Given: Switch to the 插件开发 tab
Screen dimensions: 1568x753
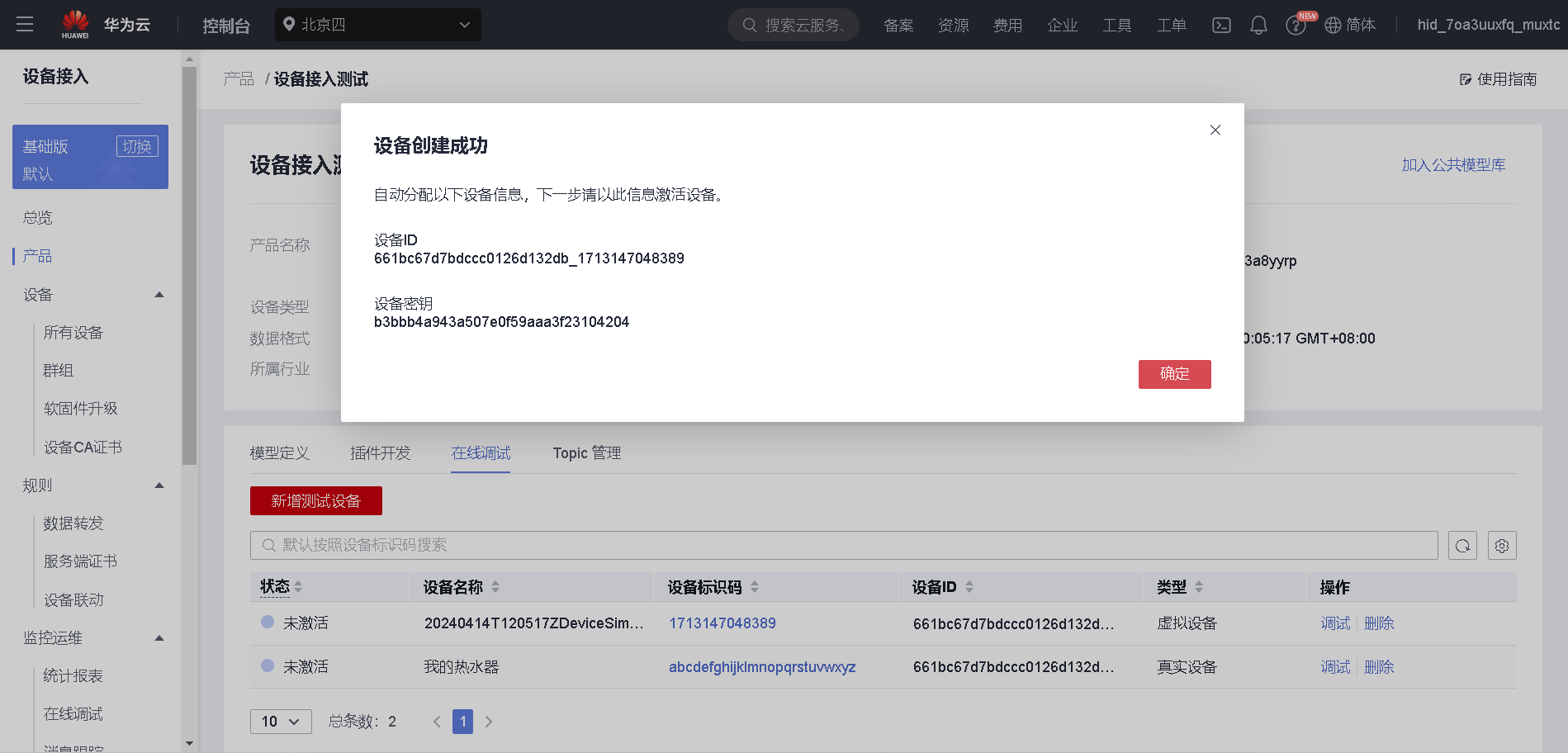Looking at the screenshot, I should [x=381, y=453].
